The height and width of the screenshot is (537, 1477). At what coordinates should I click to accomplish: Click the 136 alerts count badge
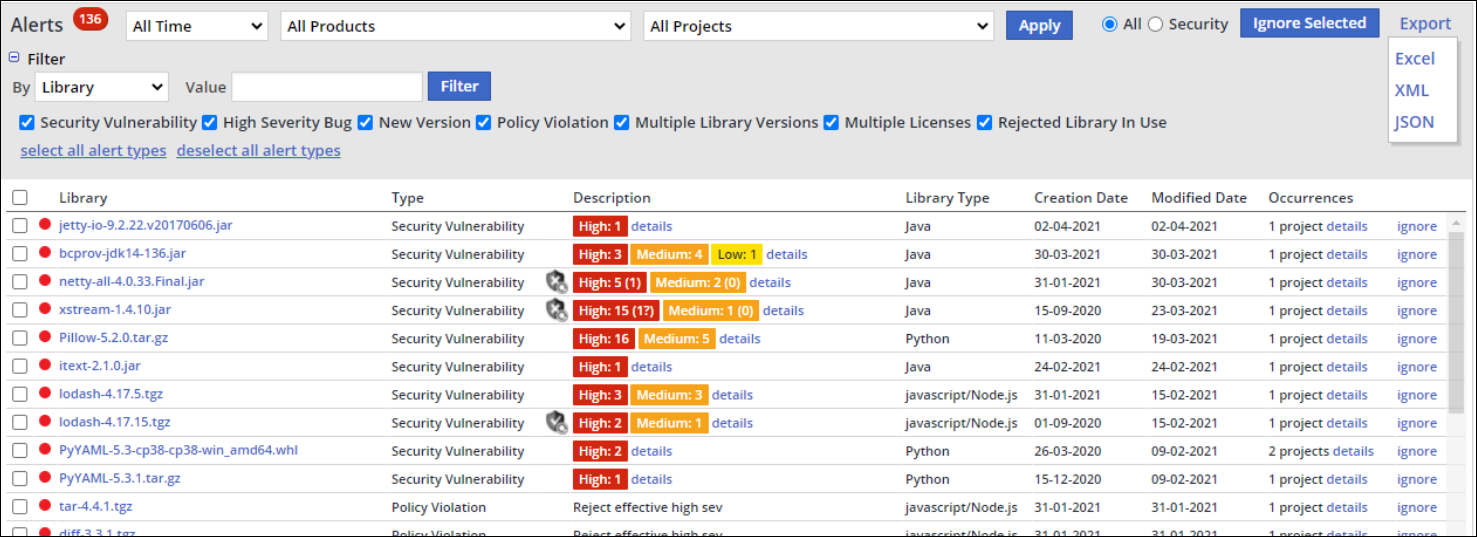tap(91, 20)
